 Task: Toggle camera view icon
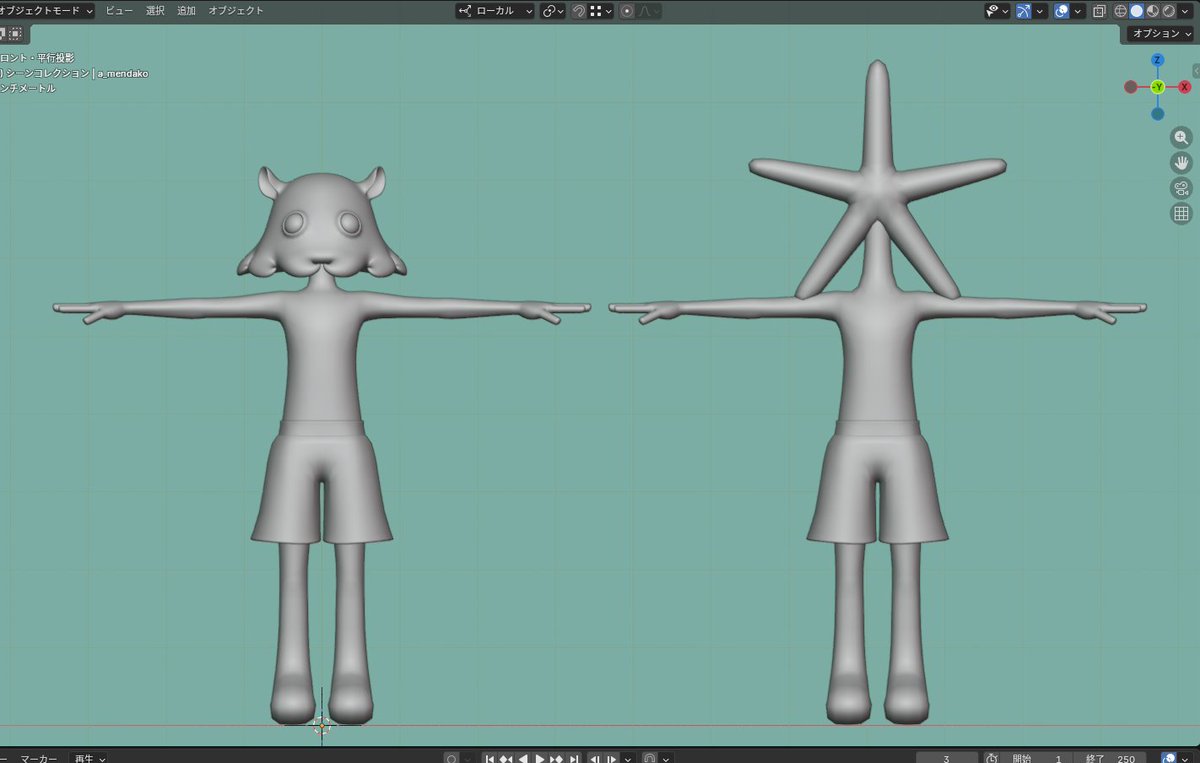[x=1181, y=188]
